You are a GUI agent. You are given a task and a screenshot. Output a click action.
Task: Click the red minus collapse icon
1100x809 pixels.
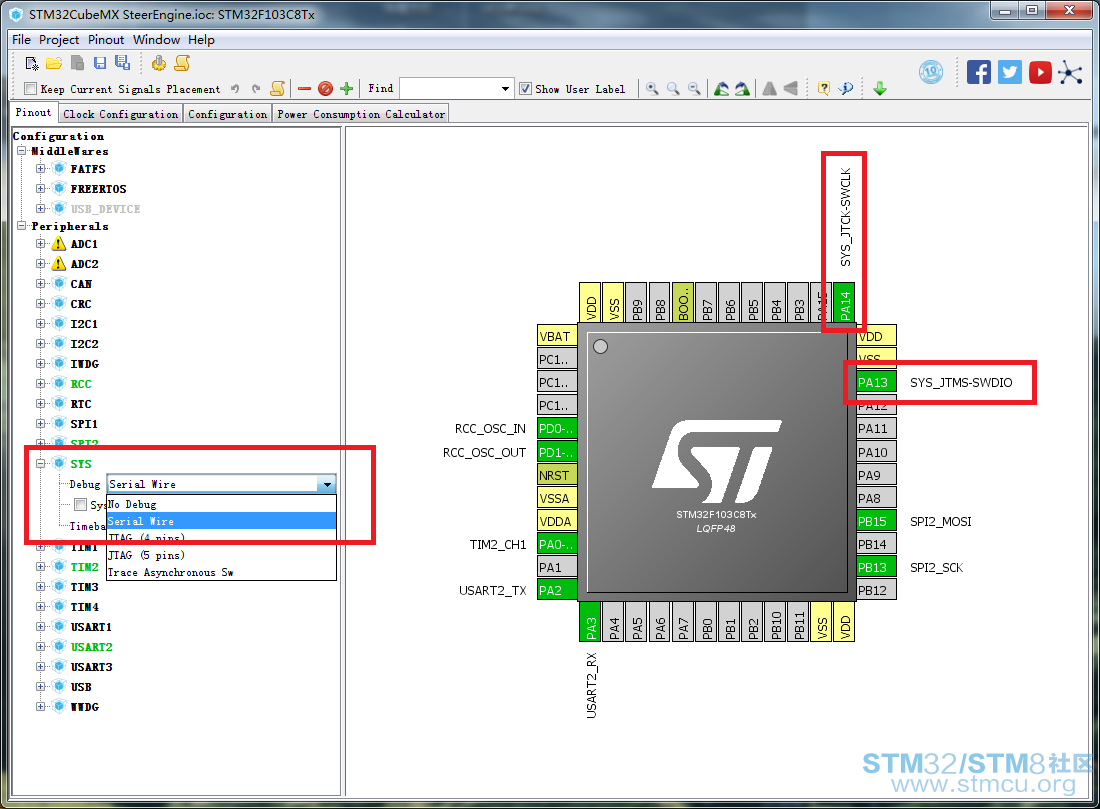point(304,88)
